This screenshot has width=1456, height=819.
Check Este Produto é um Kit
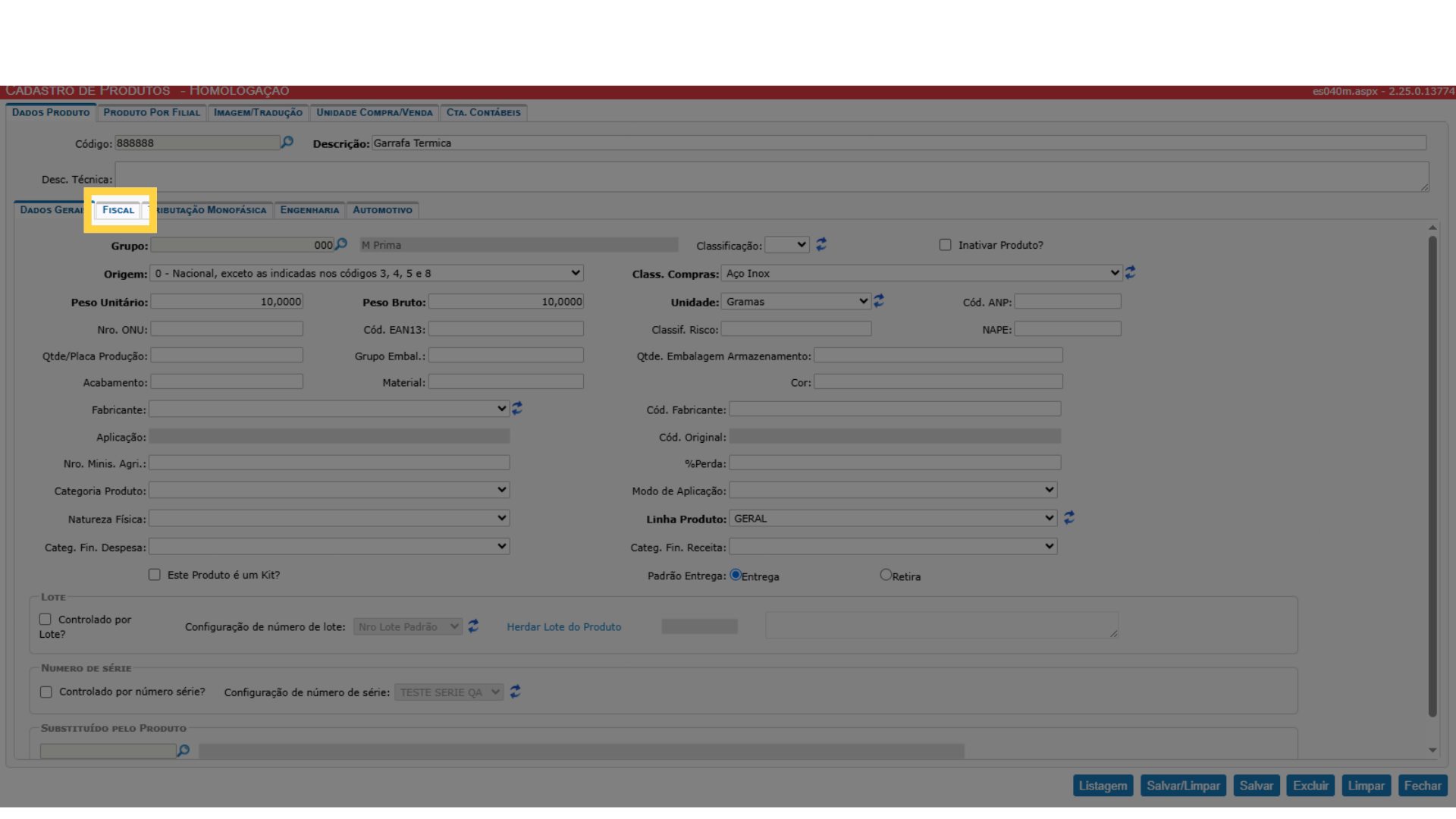tap(155, 575)
